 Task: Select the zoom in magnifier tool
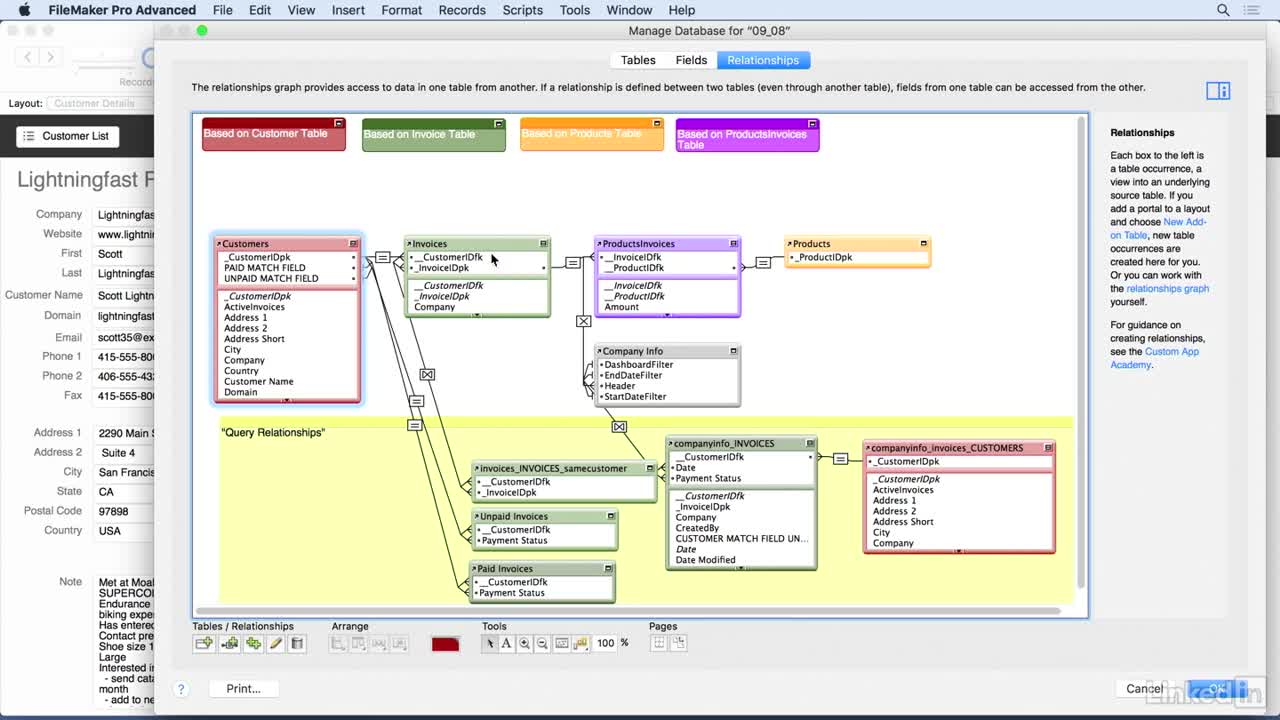click(524, 643)
